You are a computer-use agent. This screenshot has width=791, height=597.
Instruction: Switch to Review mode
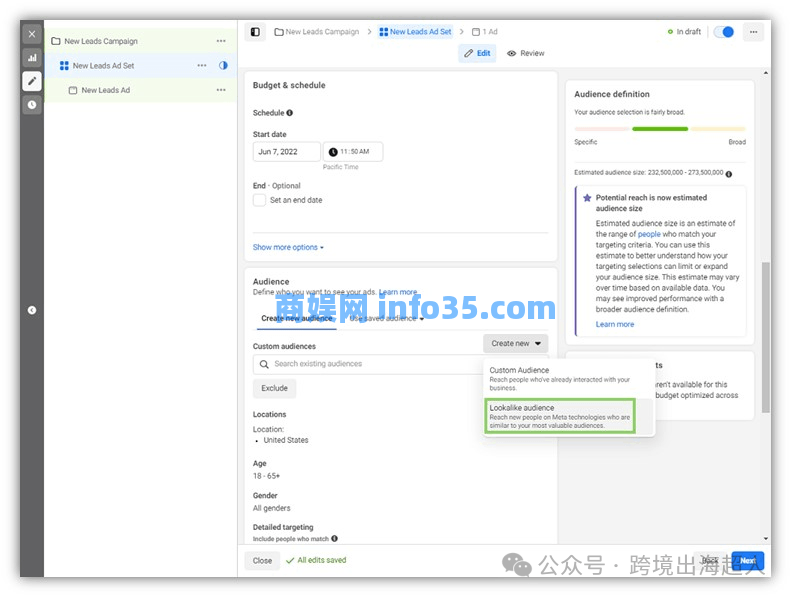pos(526,53)
